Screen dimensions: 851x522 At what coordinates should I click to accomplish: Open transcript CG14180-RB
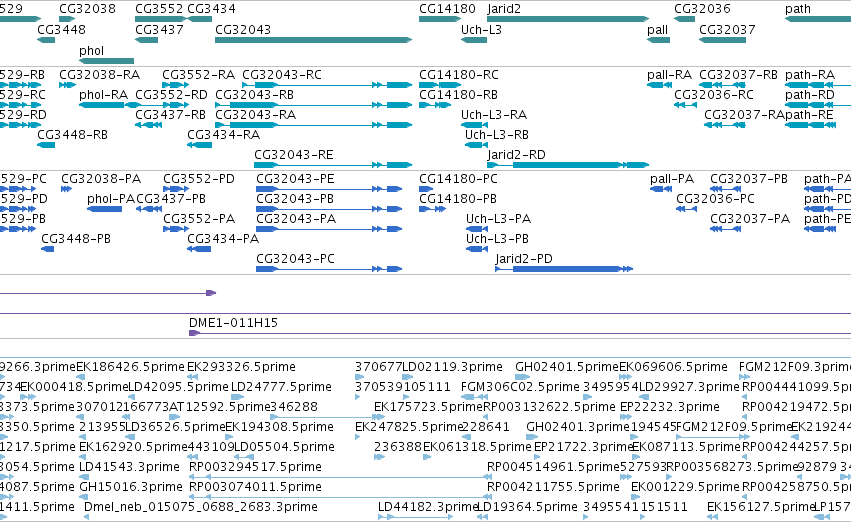[x=458, y=94]
